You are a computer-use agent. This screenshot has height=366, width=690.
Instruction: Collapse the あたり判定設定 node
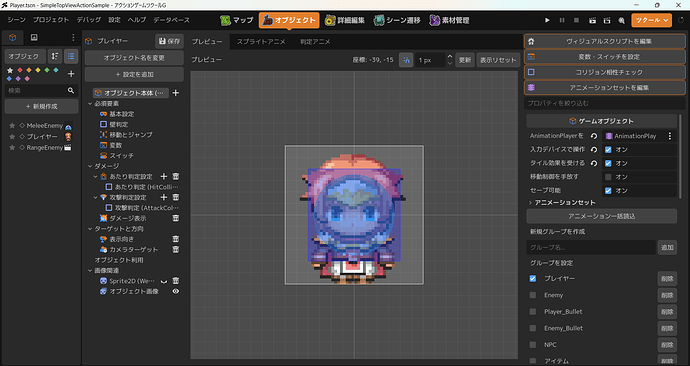coord(95,176)
